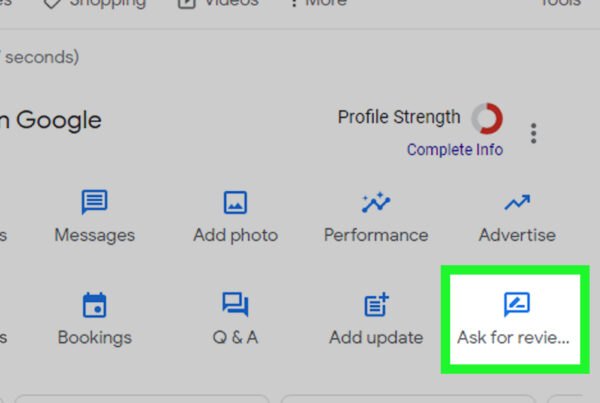Click the Q & A label
600x403 pixels.
[x=235, y=338]
